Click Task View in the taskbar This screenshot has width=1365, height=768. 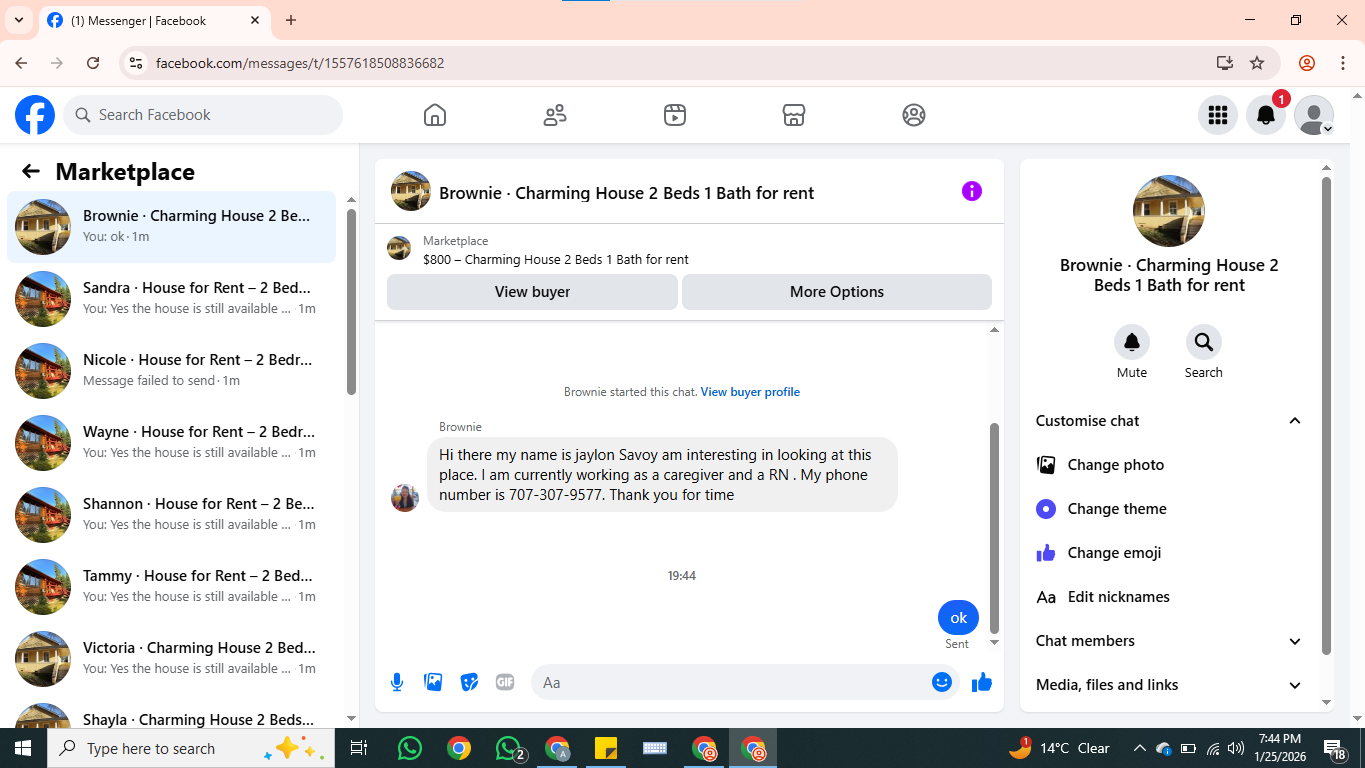click(359, 748)
